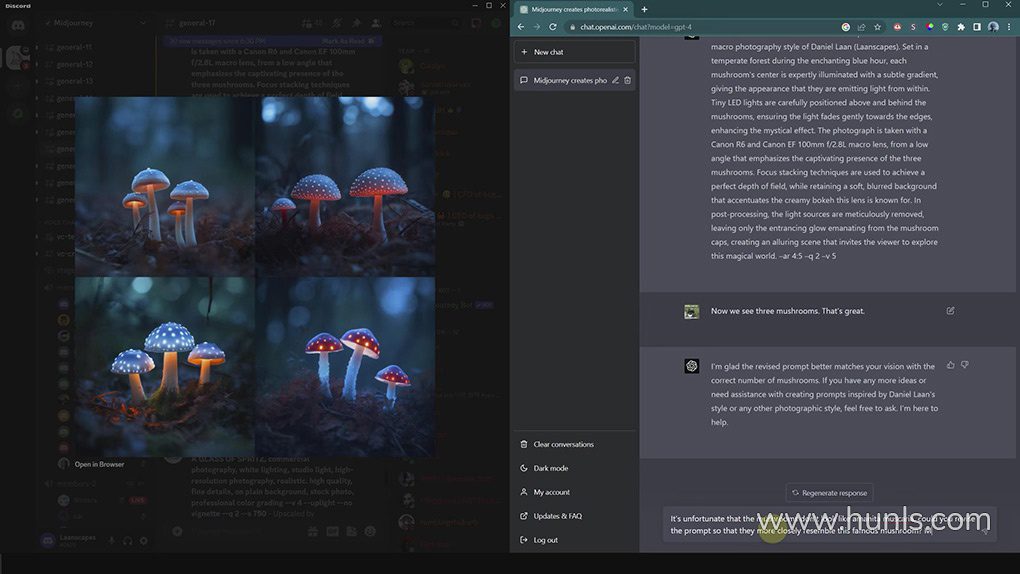The width and height of the screenshot is (1020, 574).
Task: Click the Discord attach plus button
Action: point(177,532)
